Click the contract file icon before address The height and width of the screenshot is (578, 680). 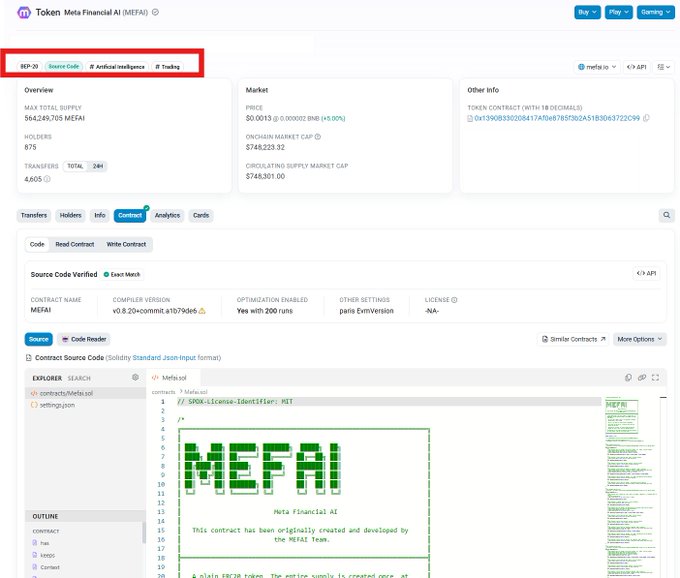[470, 118]
